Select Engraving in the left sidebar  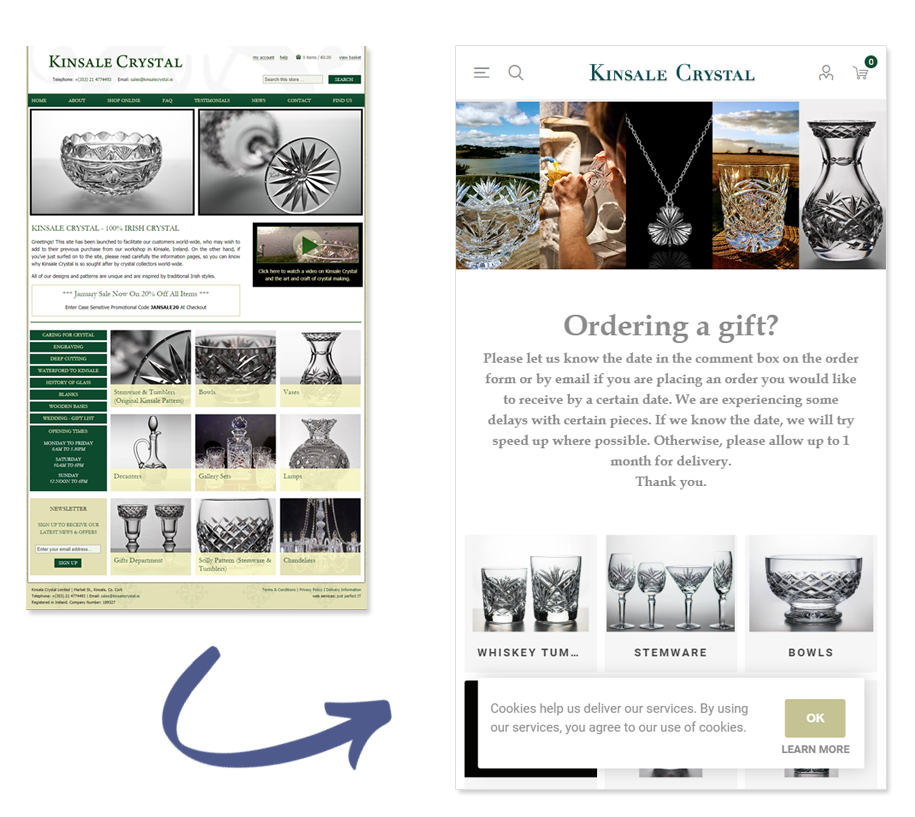(x=69, y=347)
